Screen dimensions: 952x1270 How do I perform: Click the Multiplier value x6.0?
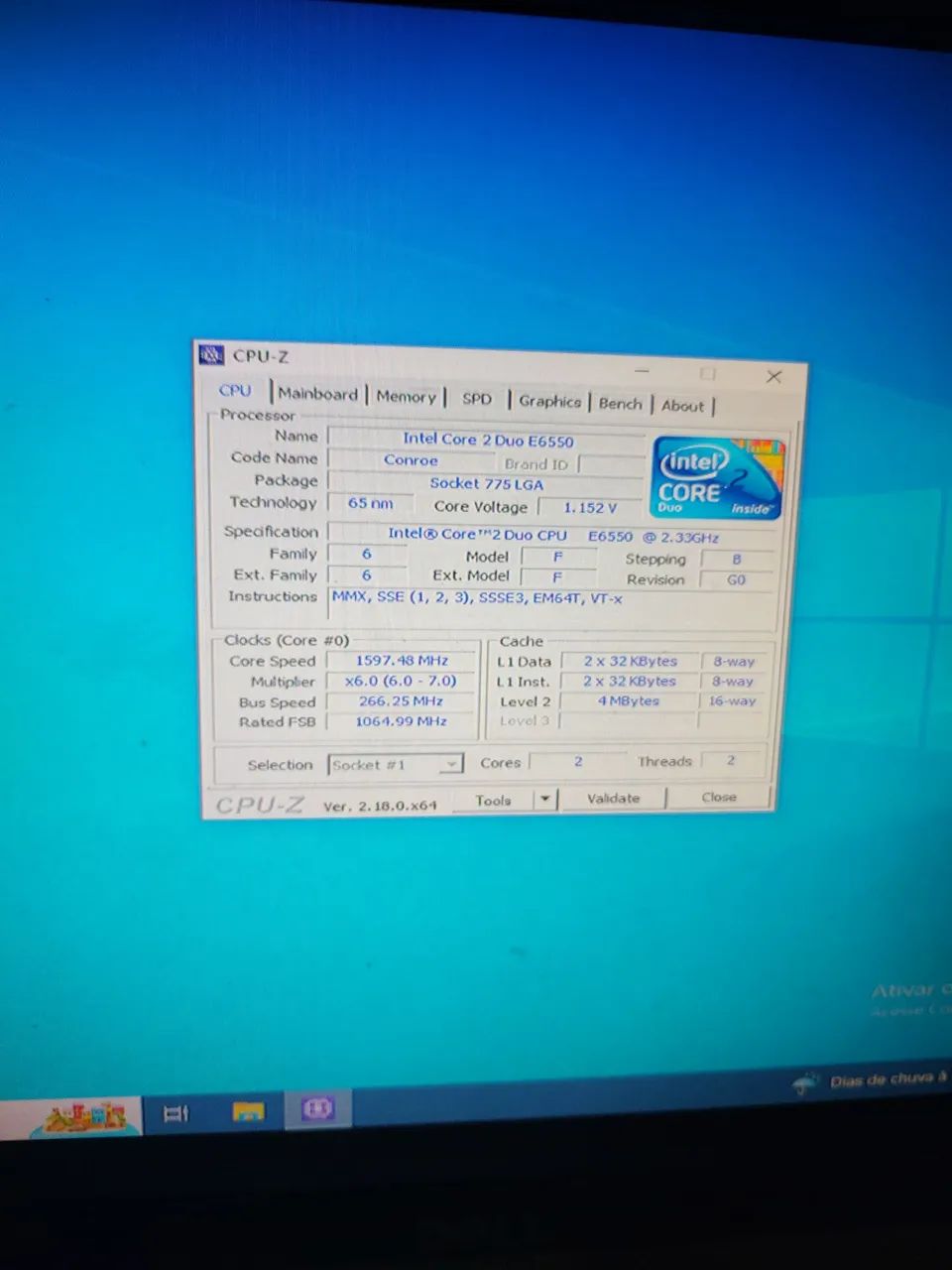(401, 682)
